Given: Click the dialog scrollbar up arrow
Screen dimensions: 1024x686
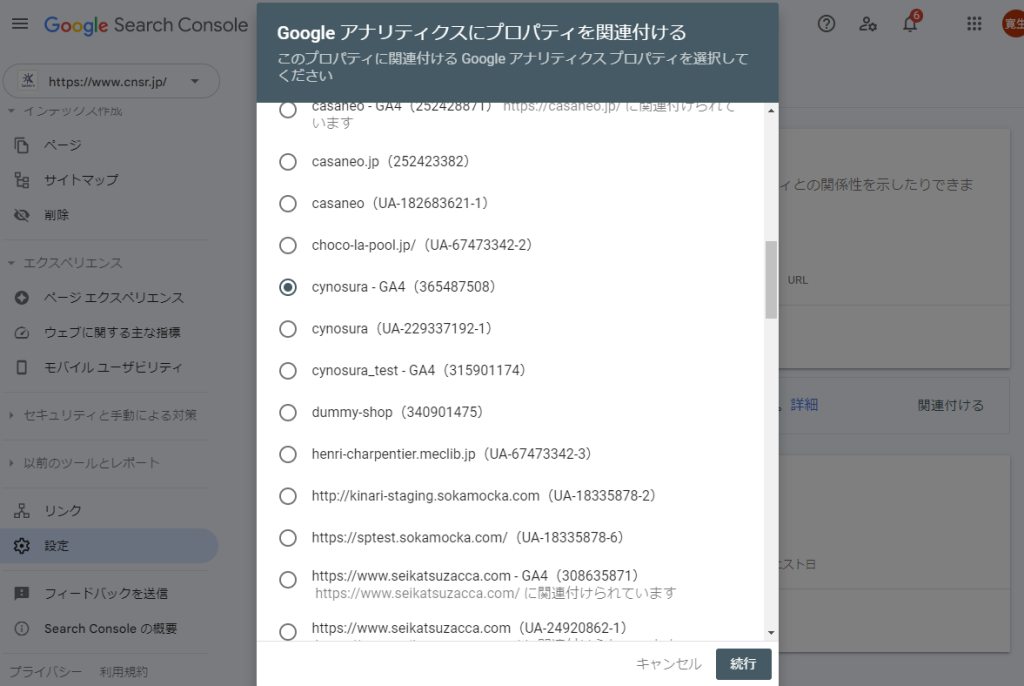Looking at the screenshot, I should [x=771, y=111].
